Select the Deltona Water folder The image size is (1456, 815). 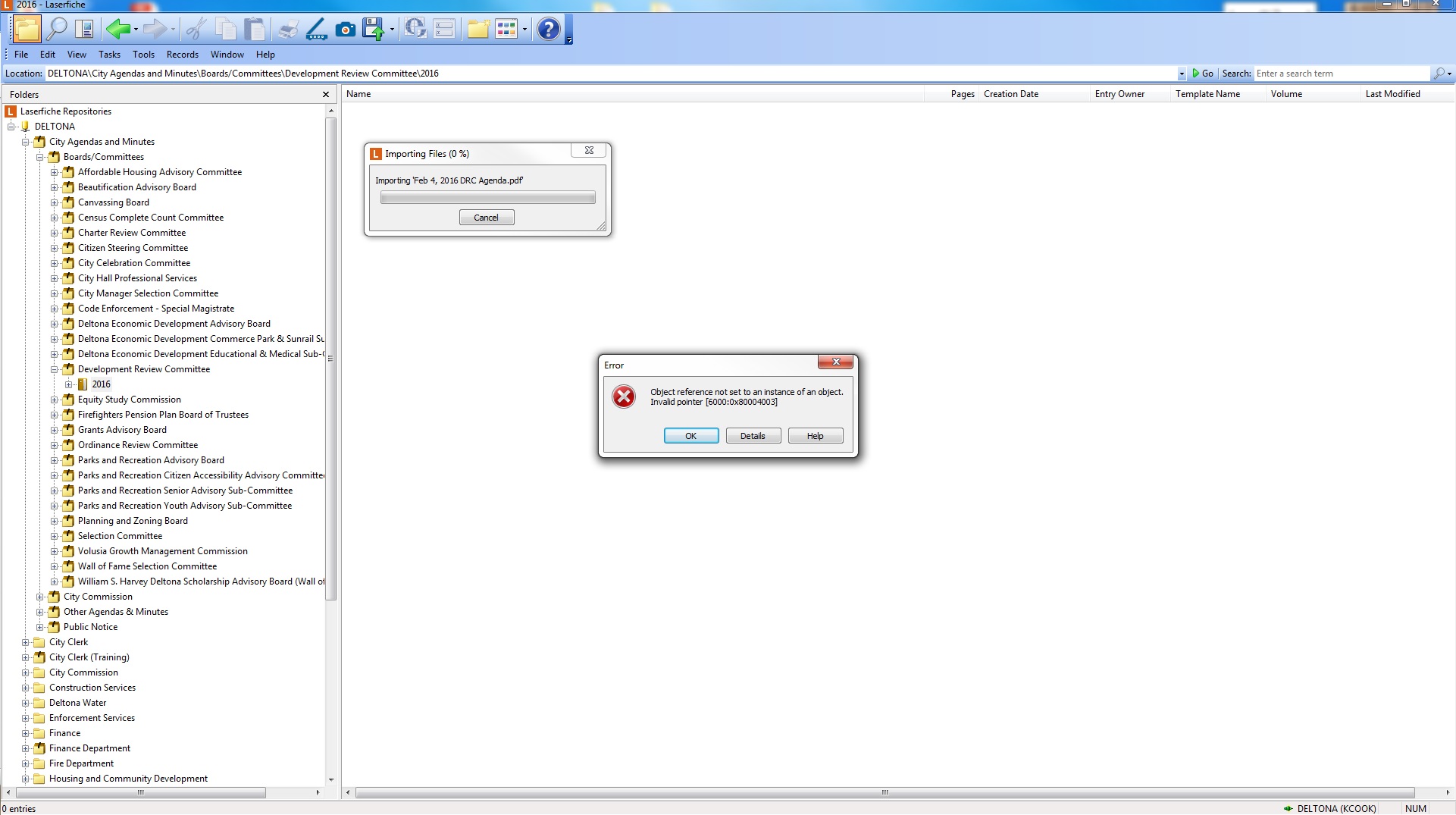point(78,703)
